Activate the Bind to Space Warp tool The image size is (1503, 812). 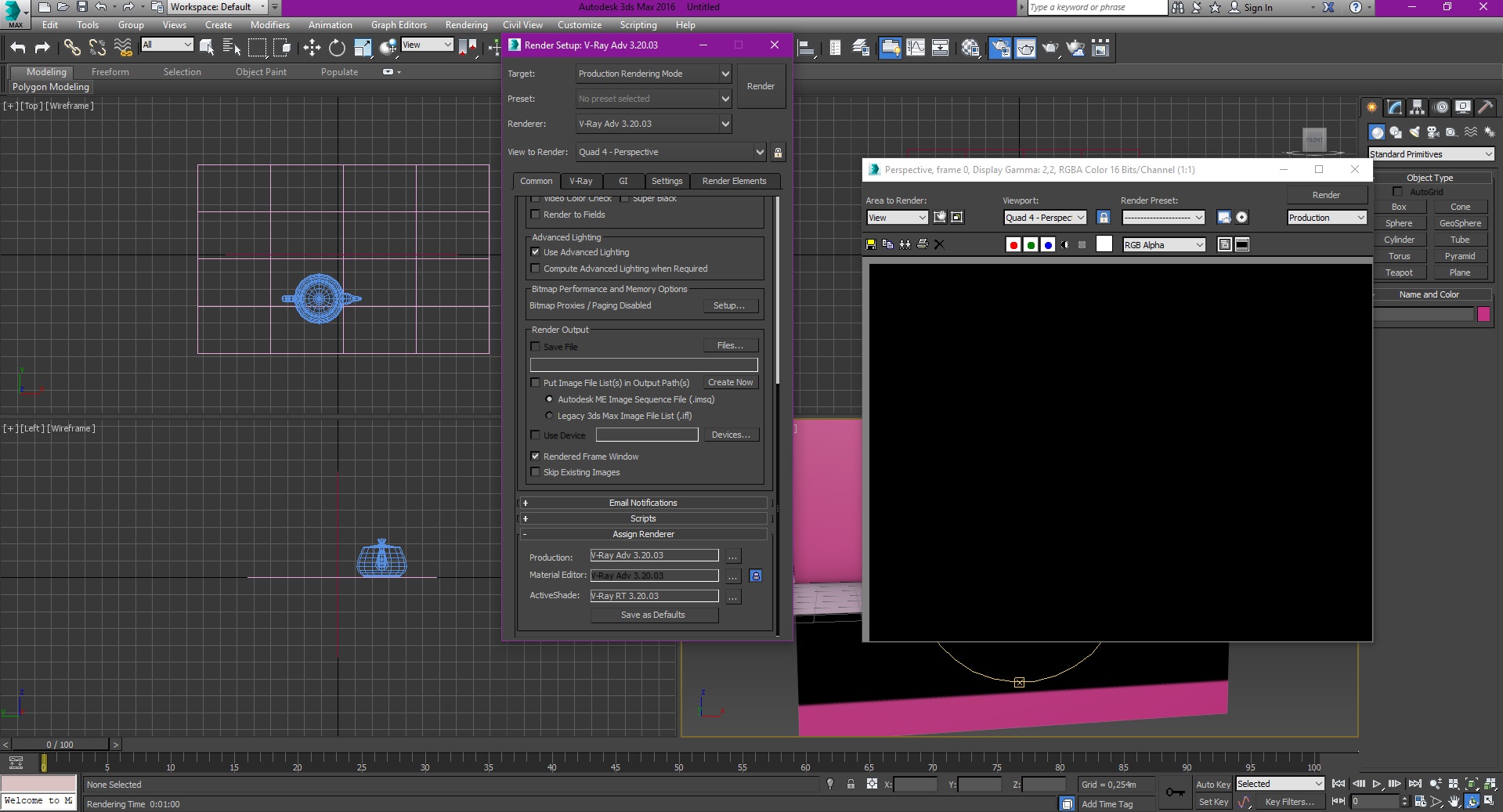(123, 48)
